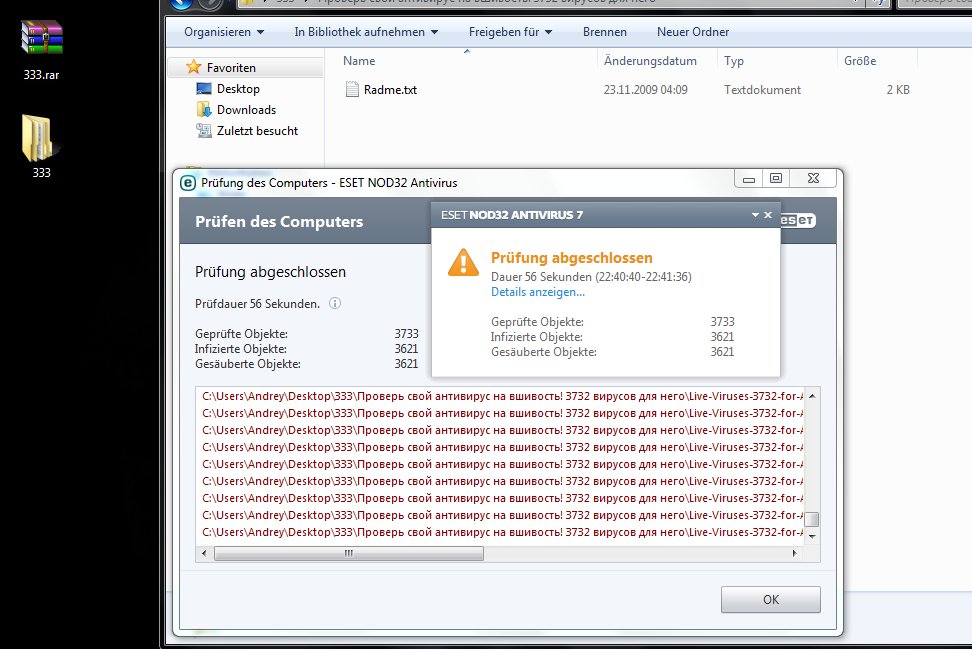Viewport: 972px width, 649px height.
Task: Select Favoriten in the navigation pane
Action: 231,68
